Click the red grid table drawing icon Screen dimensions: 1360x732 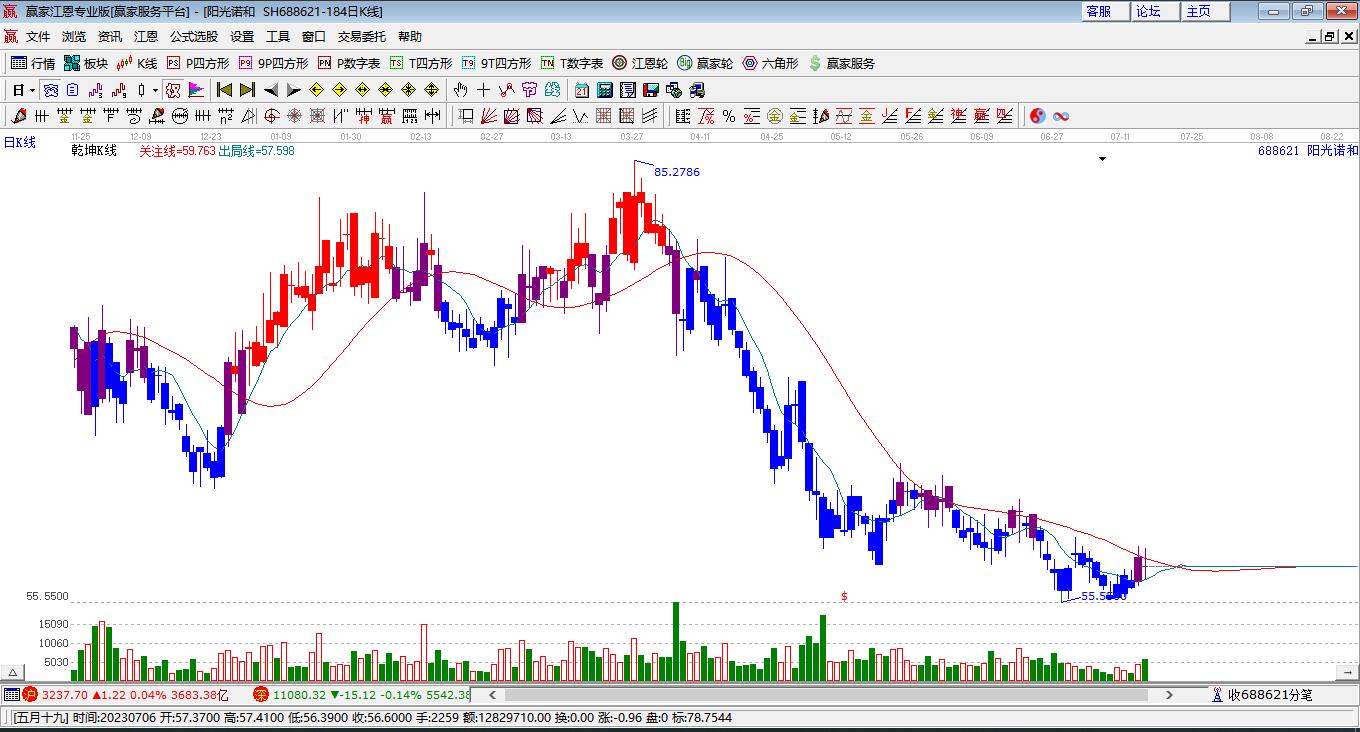(604, 116)
